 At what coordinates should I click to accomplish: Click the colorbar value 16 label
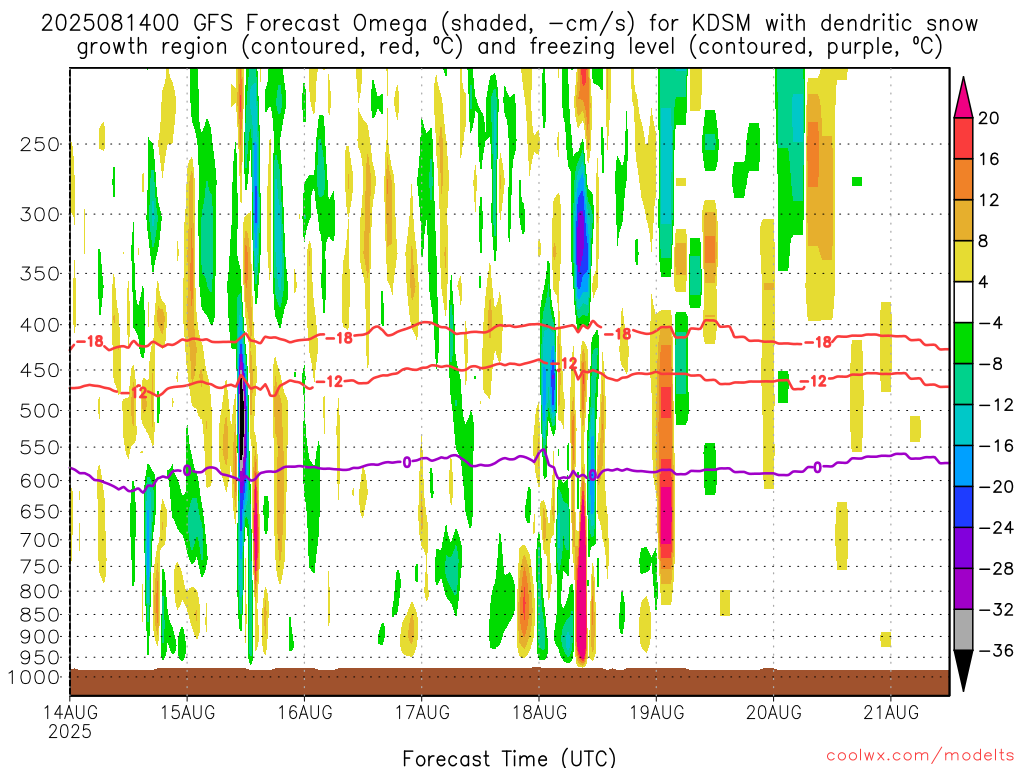point(989,159)
